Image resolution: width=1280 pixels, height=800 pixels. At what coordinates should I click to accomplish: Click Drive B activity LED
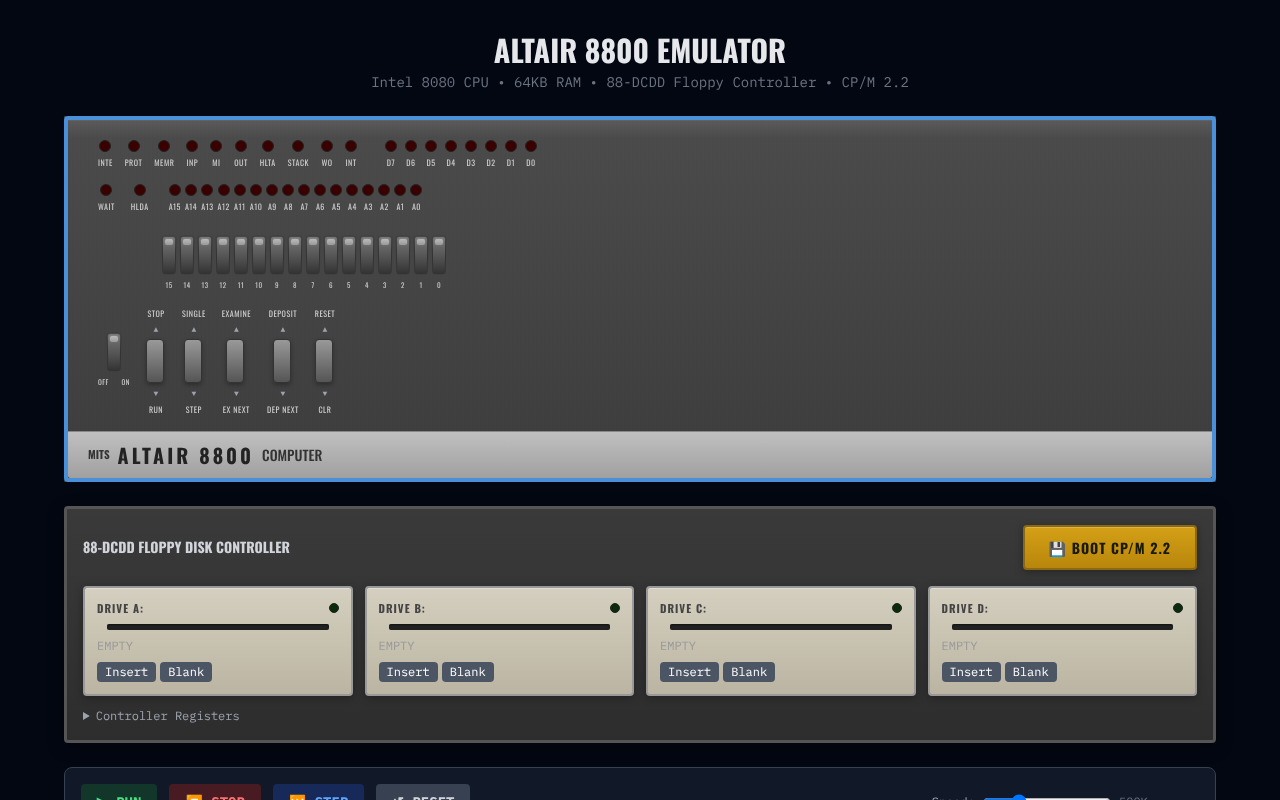coord(615,608)
